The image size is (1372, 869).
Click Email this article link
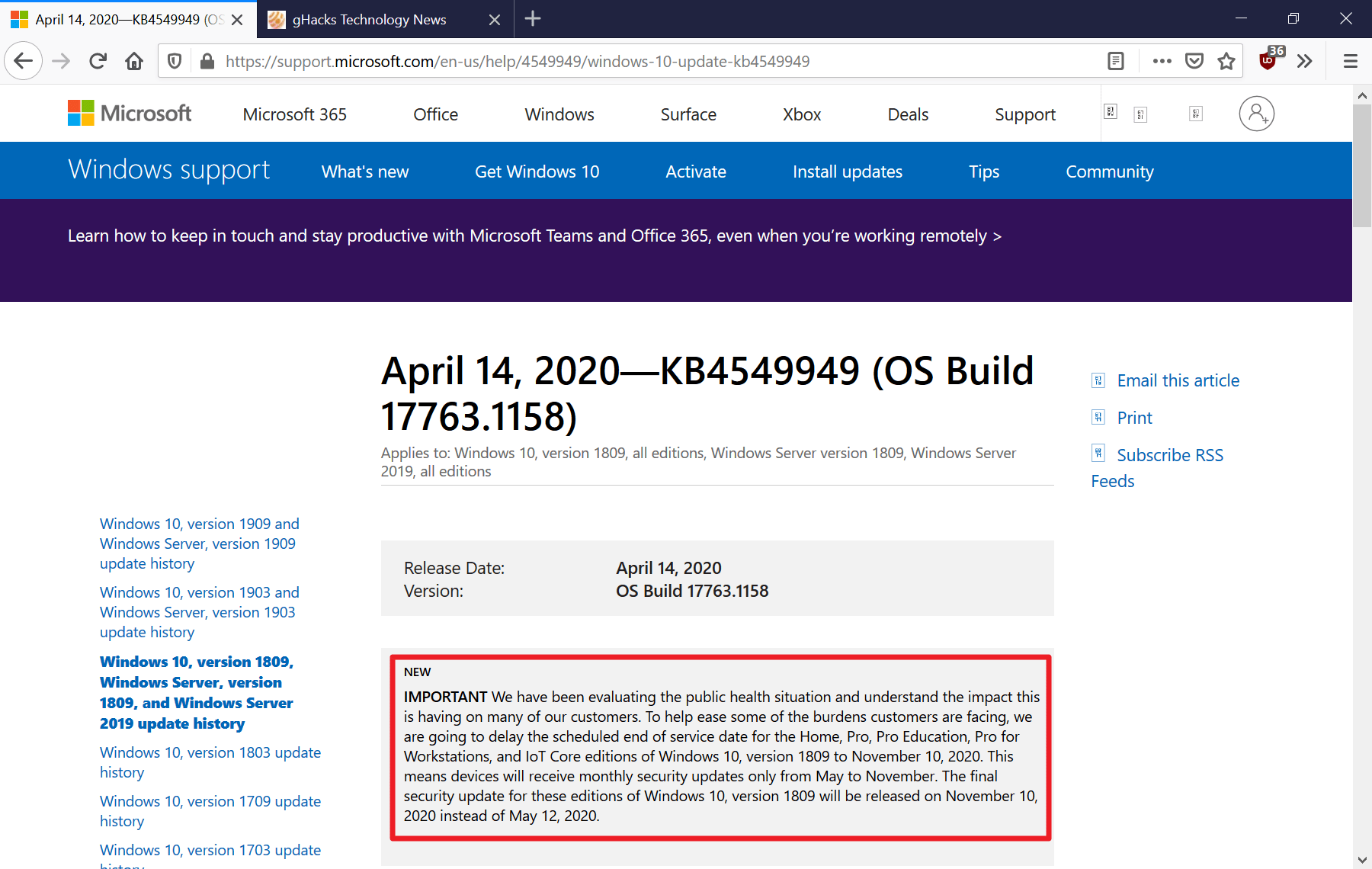coord(1178,380)
